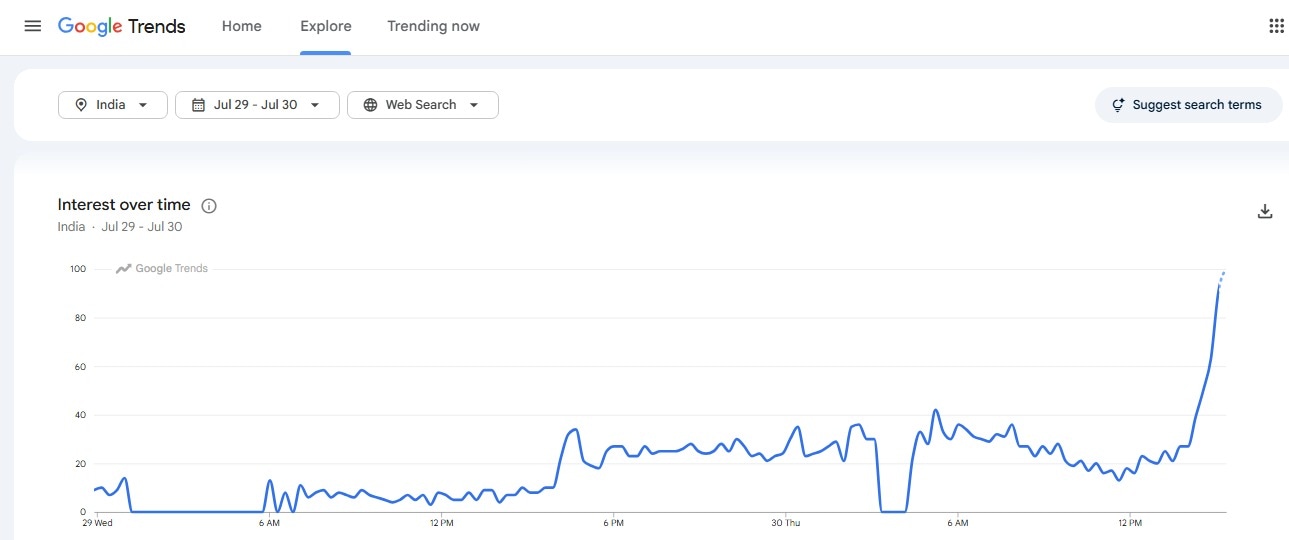Select the Explore tab
The height and width of the screenshot is (540, 1289).
(x=325, y=26)
